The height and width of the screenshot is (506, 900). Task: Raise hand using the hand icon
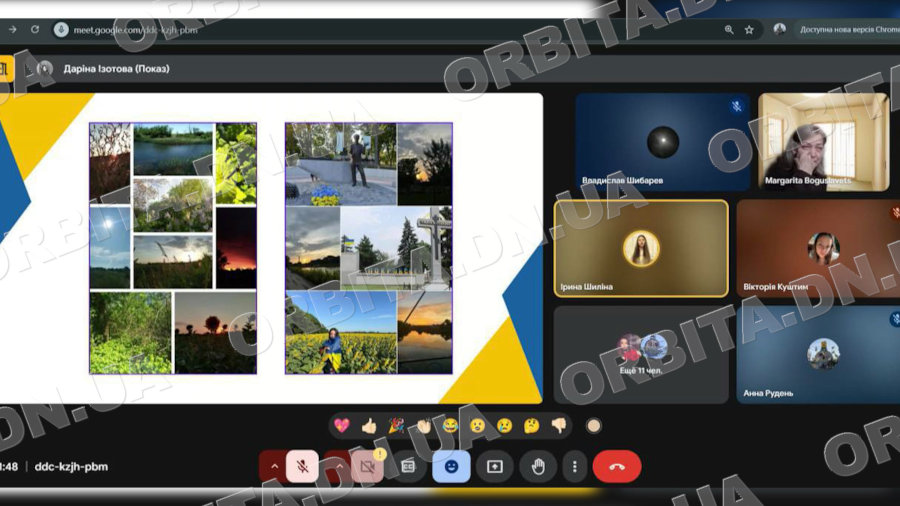coord(537,466)
